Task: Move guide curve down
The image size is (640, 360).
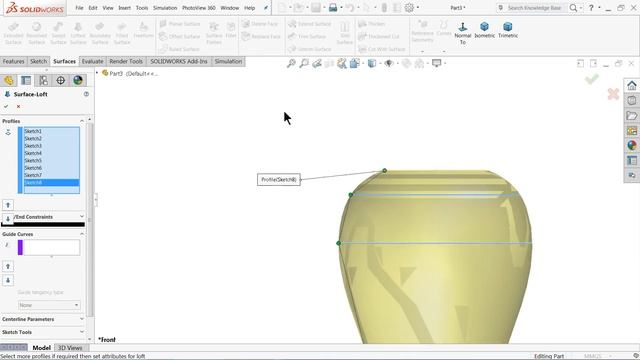Action: pos(8,280)
